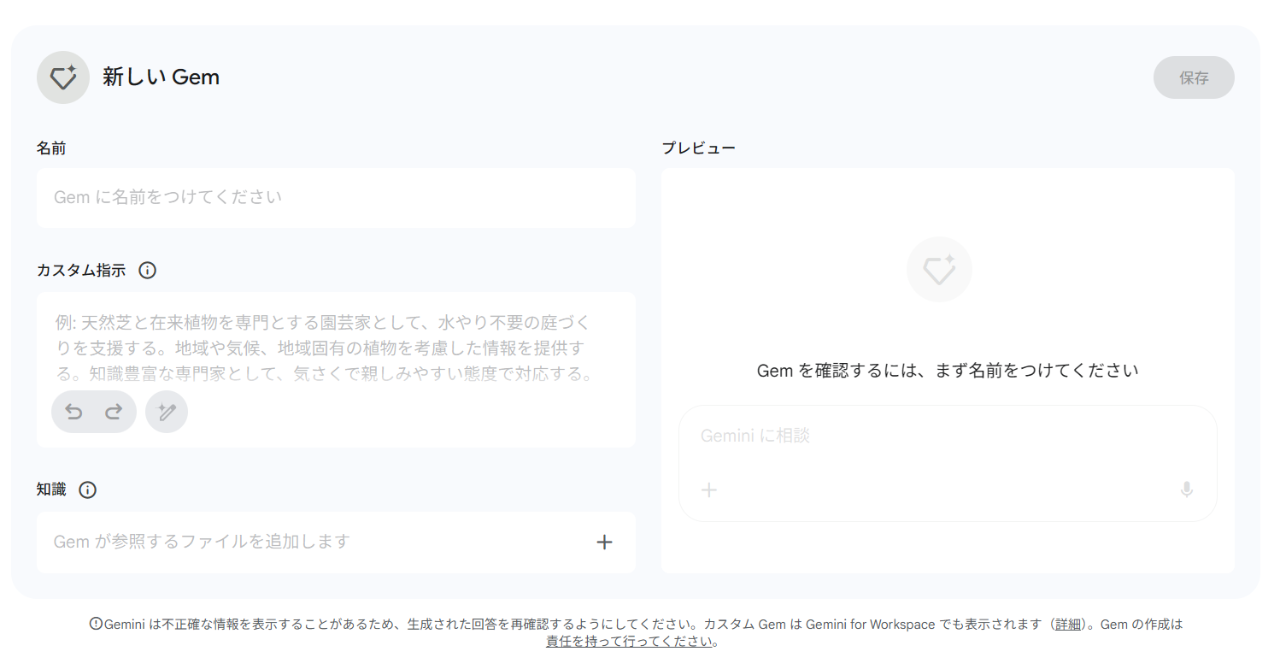
Task: Click the Gem icon in the preview pane
Action: 939,270
